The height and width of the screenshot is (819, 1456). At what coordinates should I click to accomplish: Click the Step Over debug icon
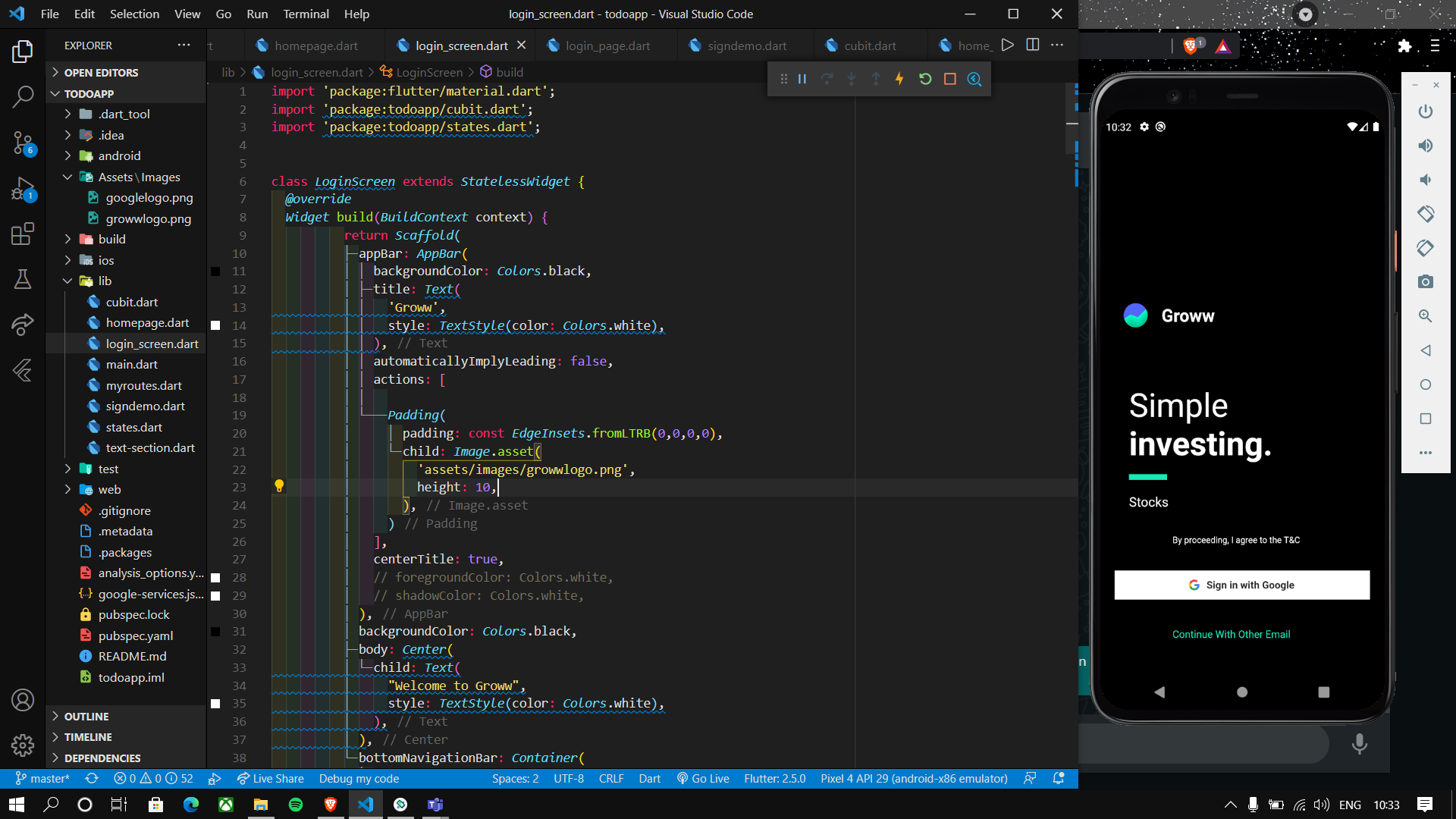click(827, 79)
